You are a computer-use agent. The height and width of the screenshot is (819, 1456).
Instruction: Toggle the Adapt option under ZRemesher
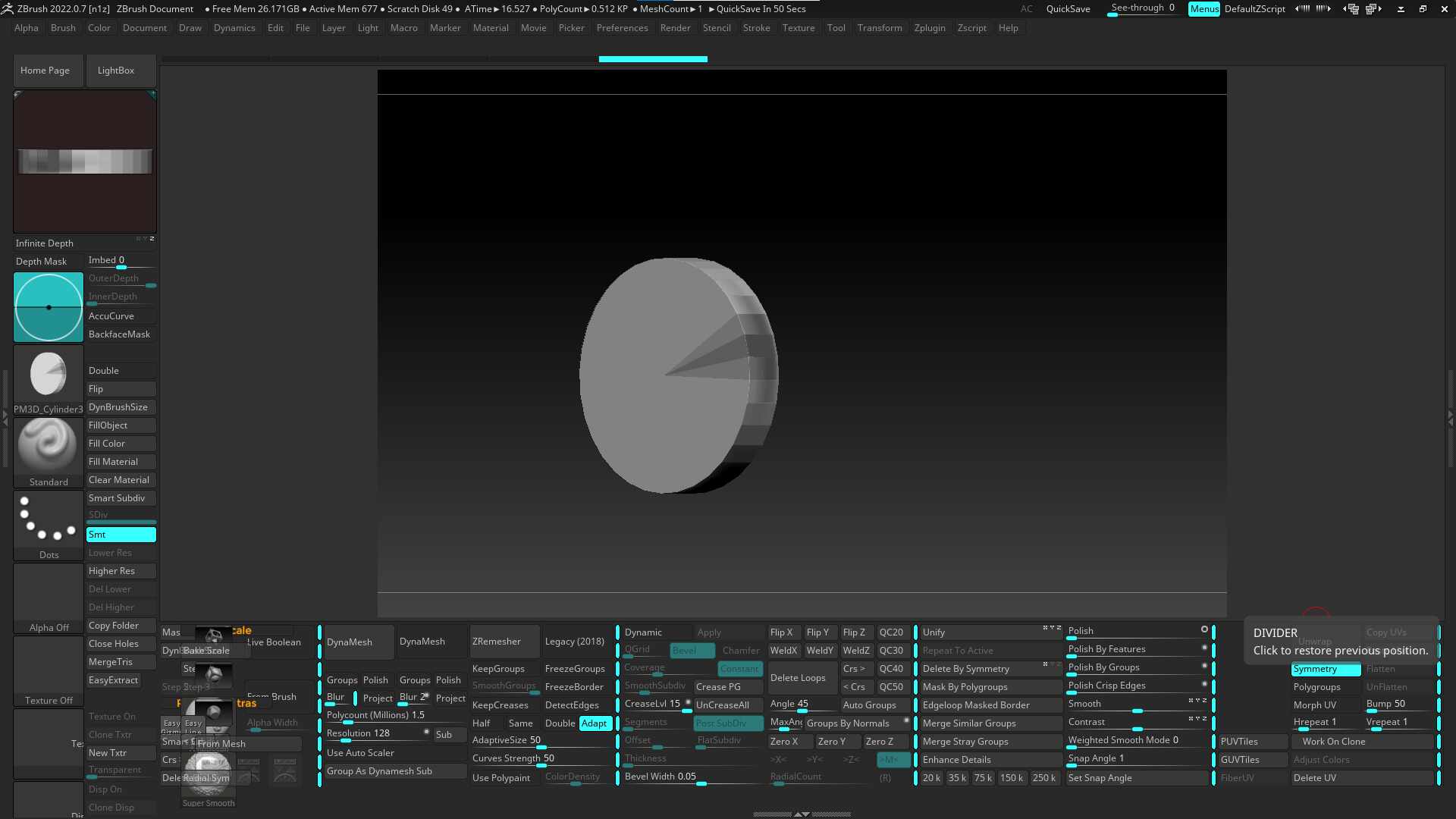595,723
